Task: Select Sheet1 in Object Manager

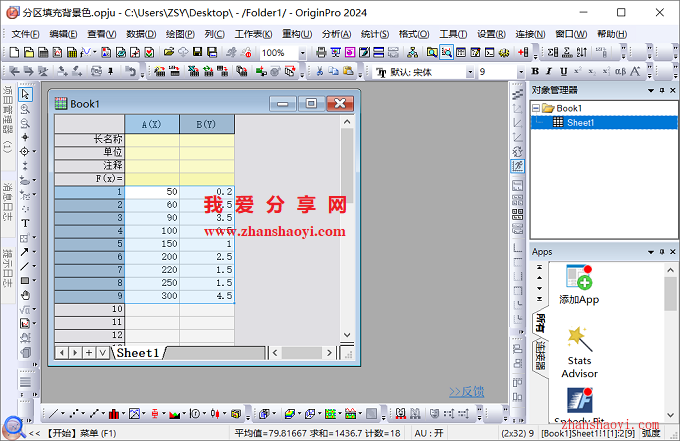Action: pos(580,122)
